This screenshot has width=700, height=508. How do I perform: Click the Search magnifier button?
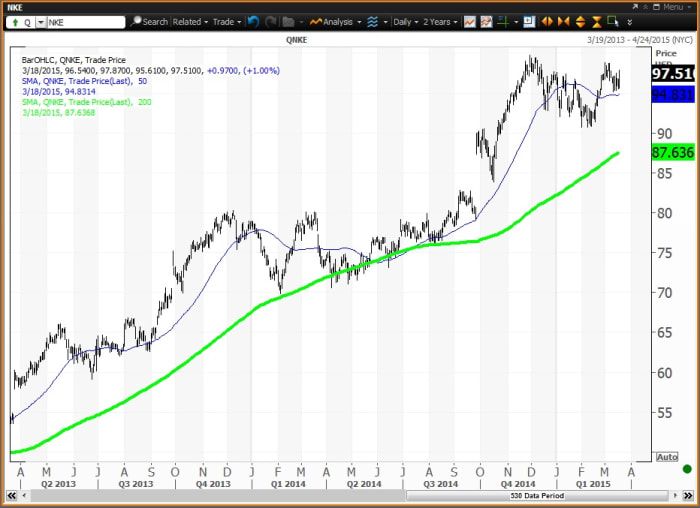[150, 22]
